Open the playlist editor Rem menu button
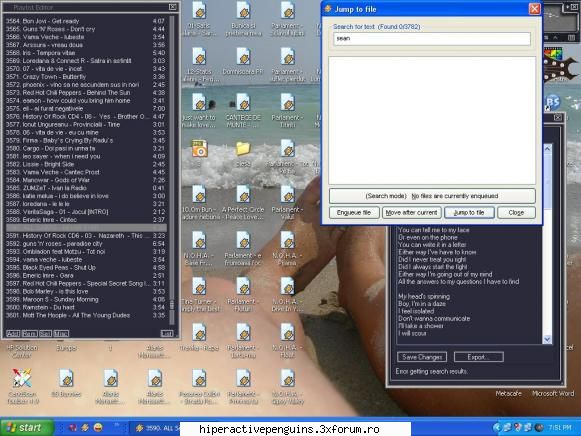This screenshot has height=436, width=581. (x=29, y=334)
